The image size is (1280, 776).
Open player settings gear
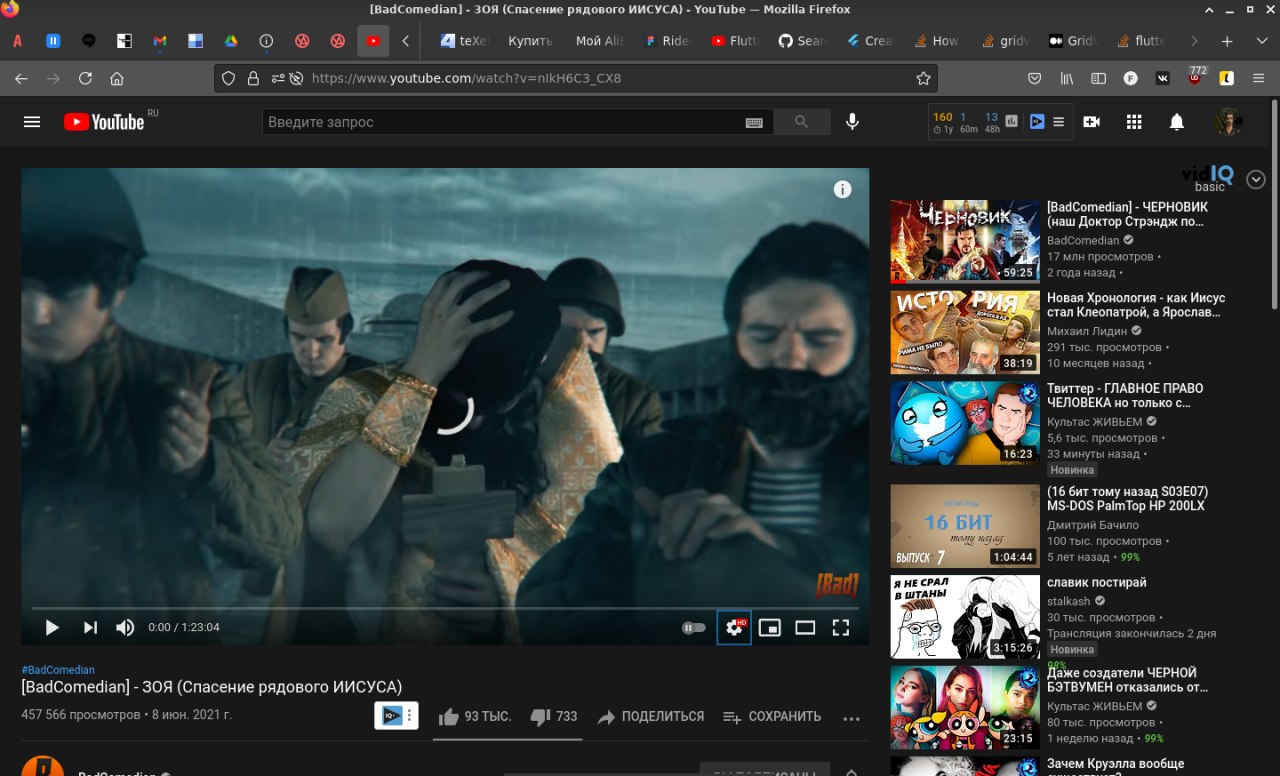click(x=734, y=627)
